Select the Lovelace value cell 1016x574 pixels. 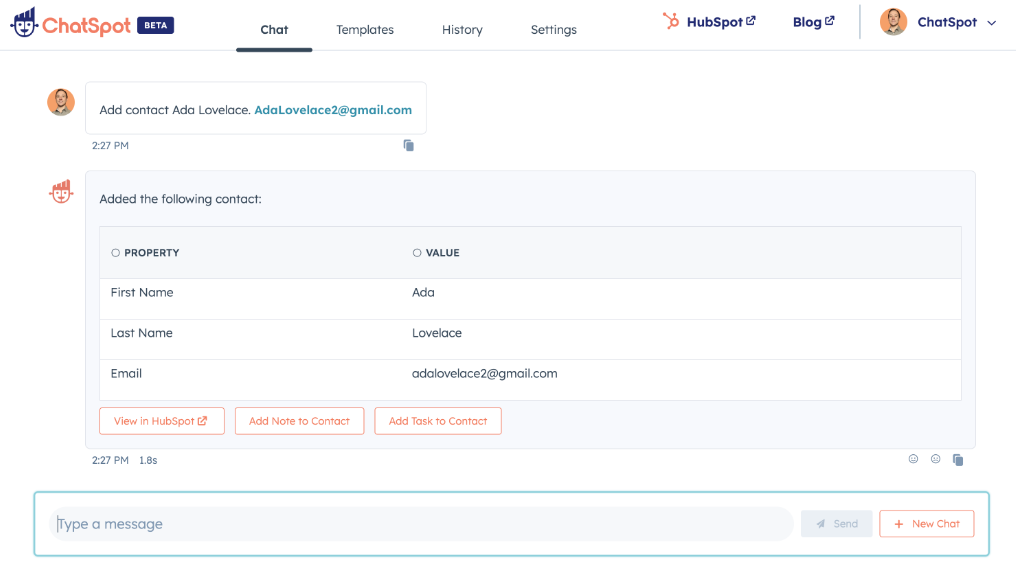437,333
